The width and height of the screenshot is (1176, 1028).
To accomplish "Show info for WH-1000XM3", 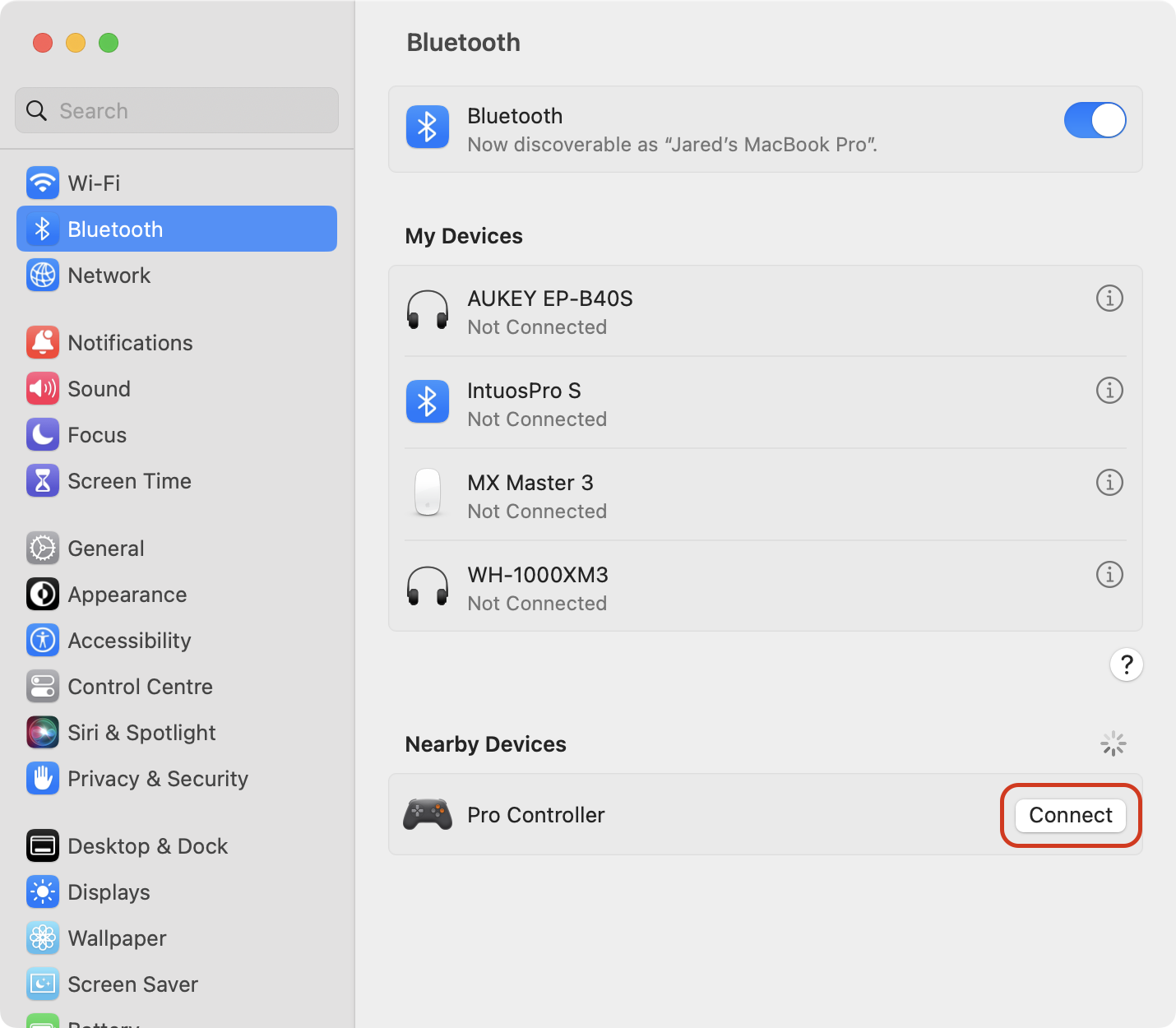I will click(x=1109, y=575).
